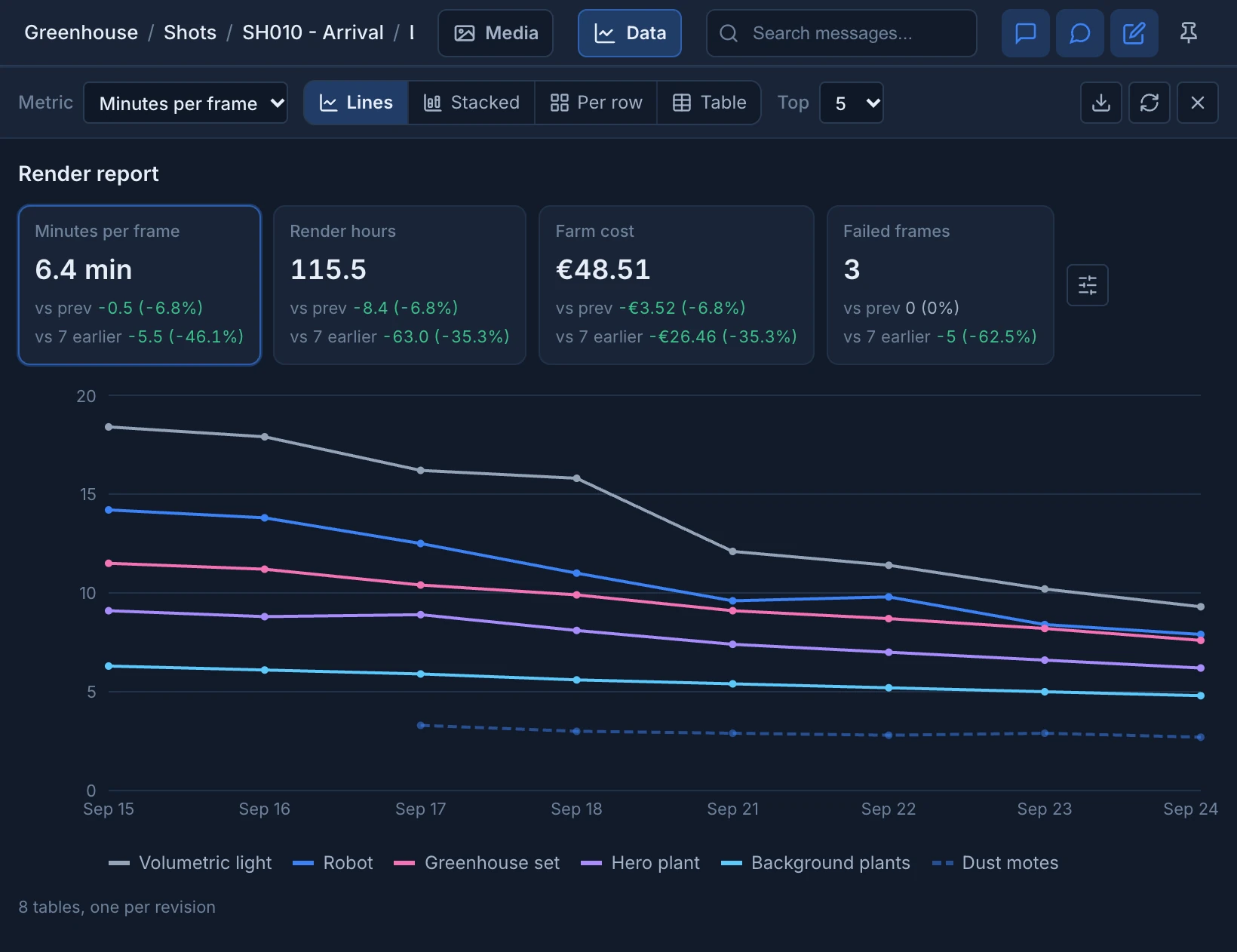Image resolution: width=1237 pixels, height=952 pixels.
Task: Go to Shots breadcrumb
Action: [190, 32]
